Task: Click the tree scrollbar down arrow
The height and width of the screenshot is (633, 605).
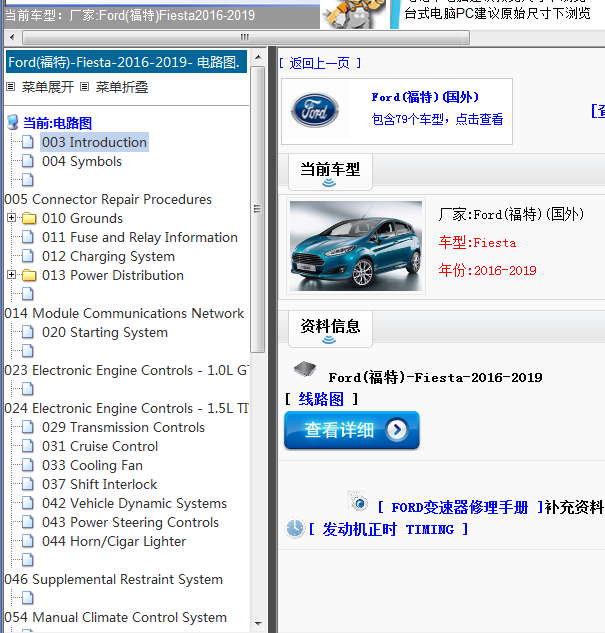Action: coord(258,624)
